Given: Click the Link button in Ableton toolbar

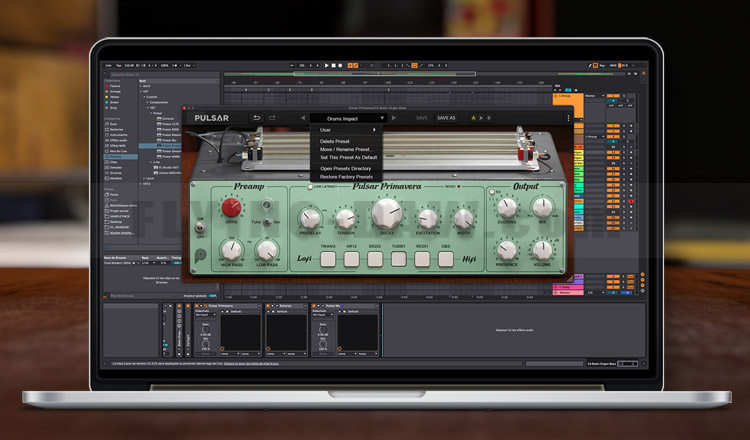Looking at the screenshot, I should point(109,66).
